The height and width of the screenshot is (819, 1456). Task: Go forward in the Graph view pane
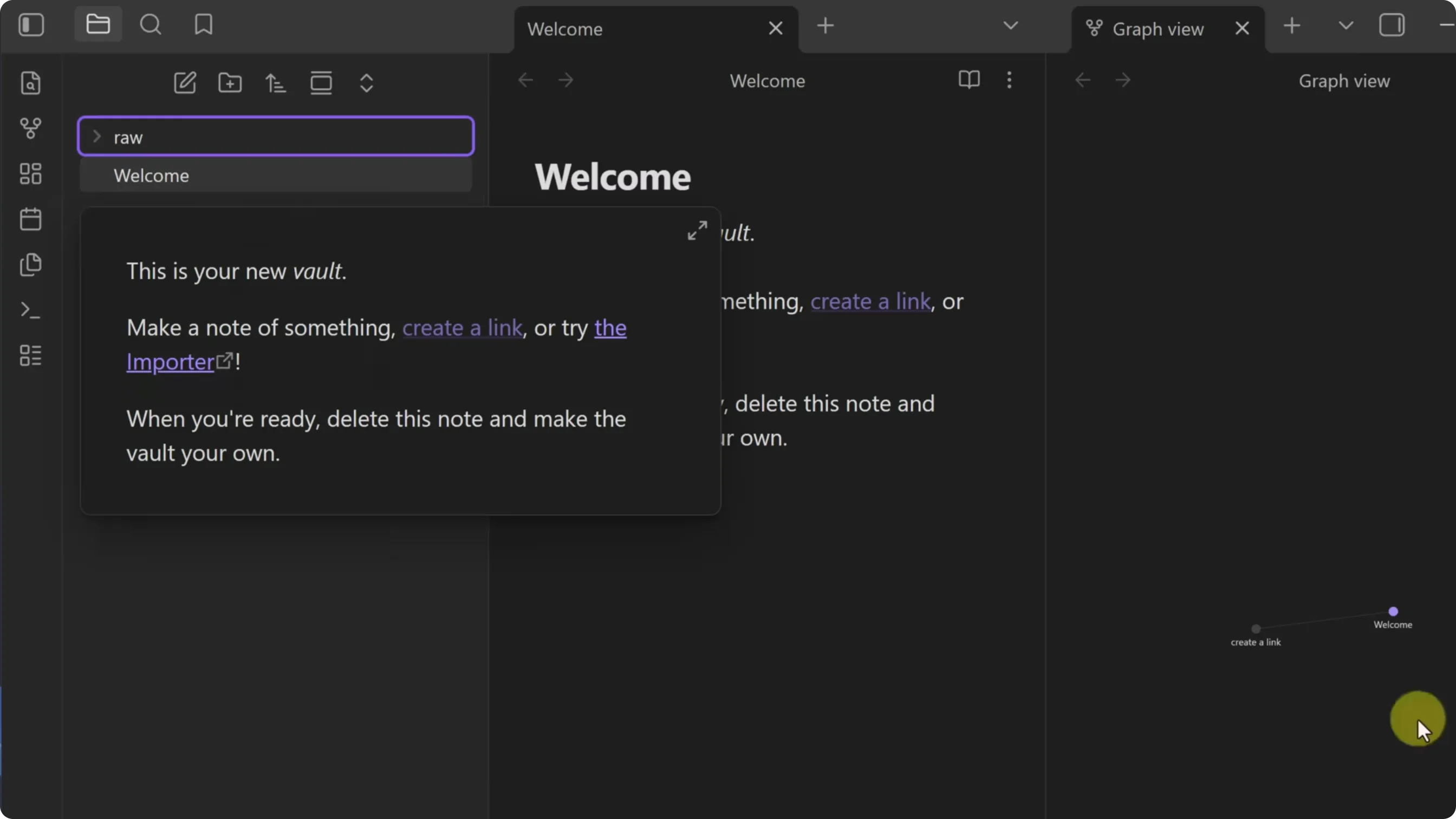1123,80
